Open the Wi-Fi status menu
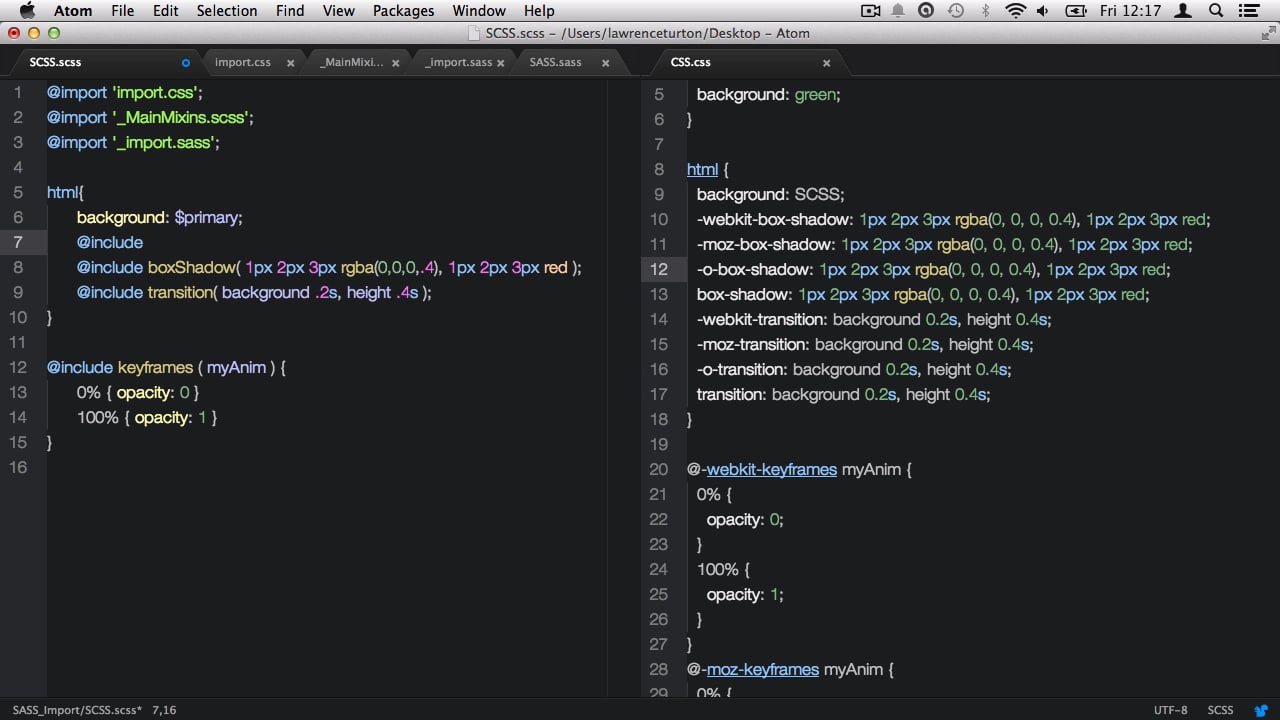 1016,11
